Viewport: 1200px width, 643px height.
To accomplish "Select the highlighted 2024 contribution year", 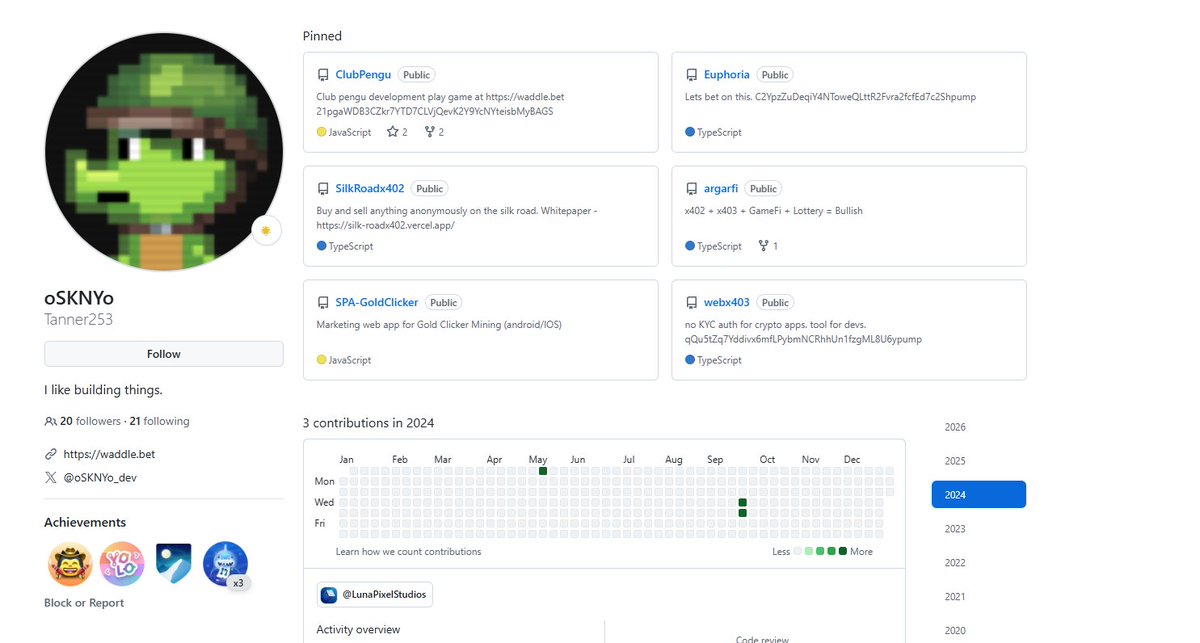I will (x=978, y=495).
